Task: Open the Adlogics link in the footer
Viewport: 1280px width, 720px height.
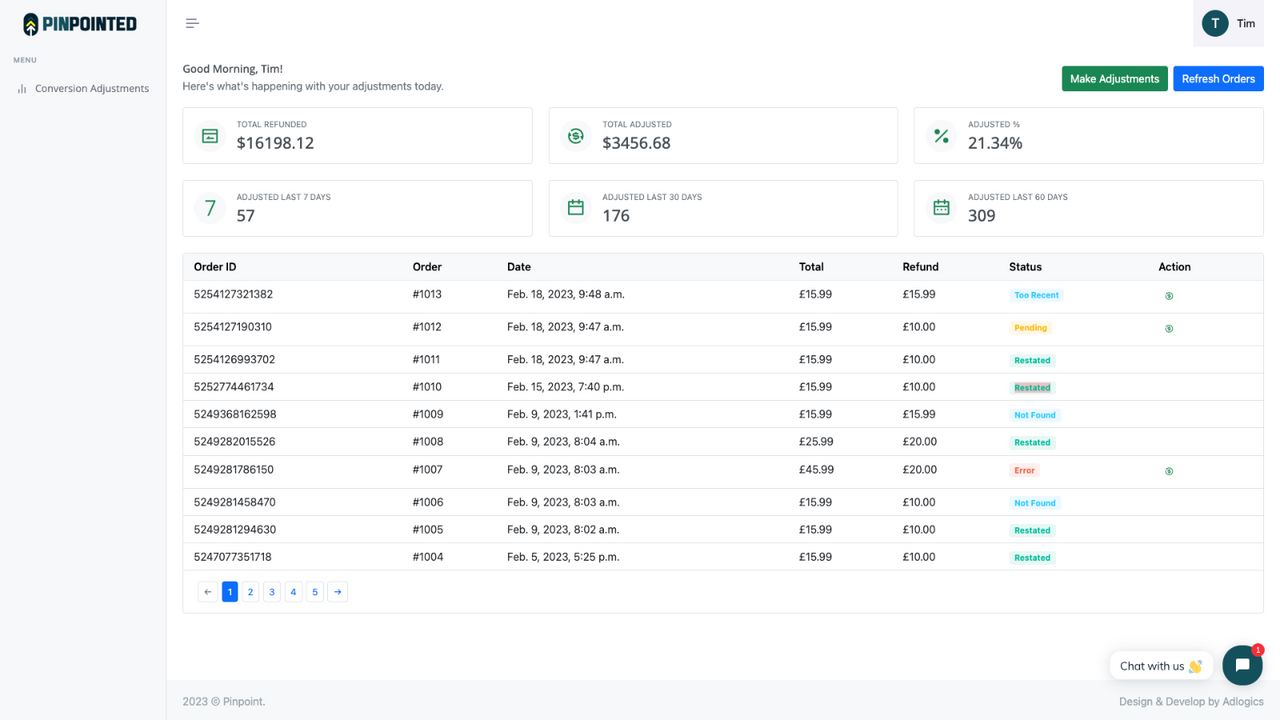Action: [x=1243, y=701]
